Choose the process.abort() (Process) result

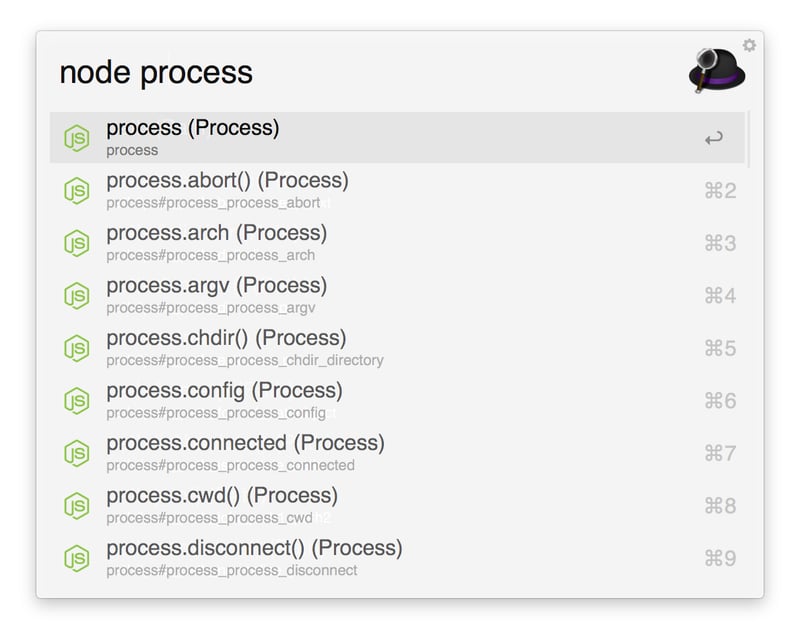coord(227,181)
